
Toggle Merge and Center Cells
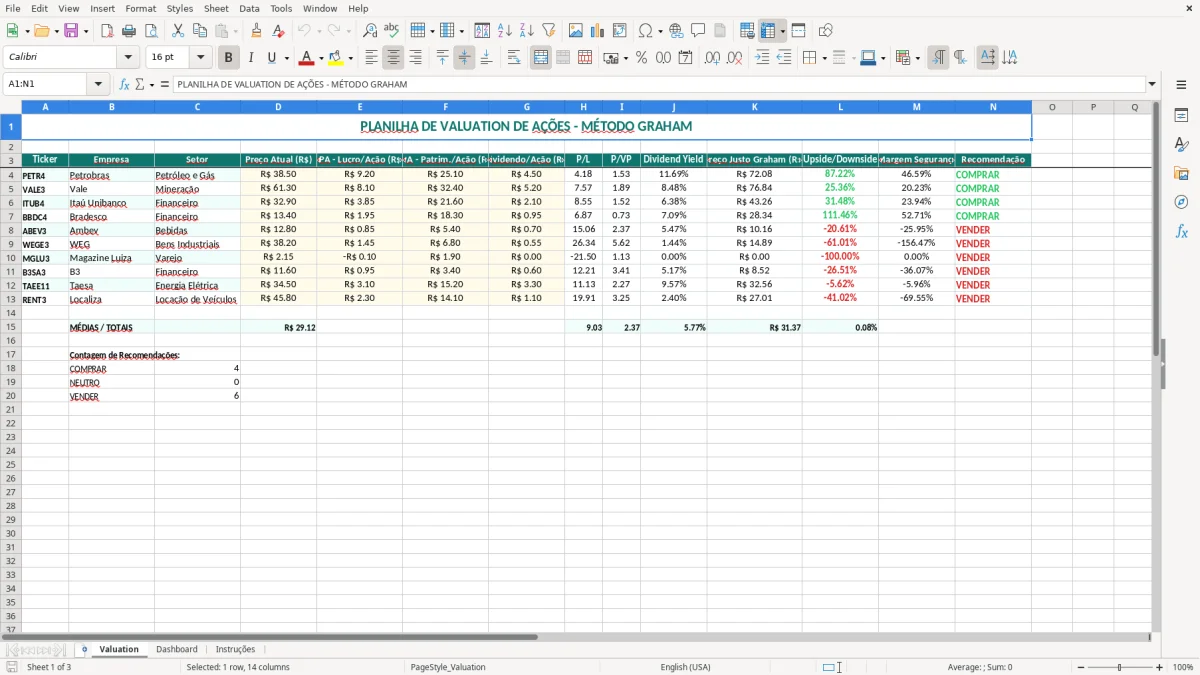tap(541, 58)
